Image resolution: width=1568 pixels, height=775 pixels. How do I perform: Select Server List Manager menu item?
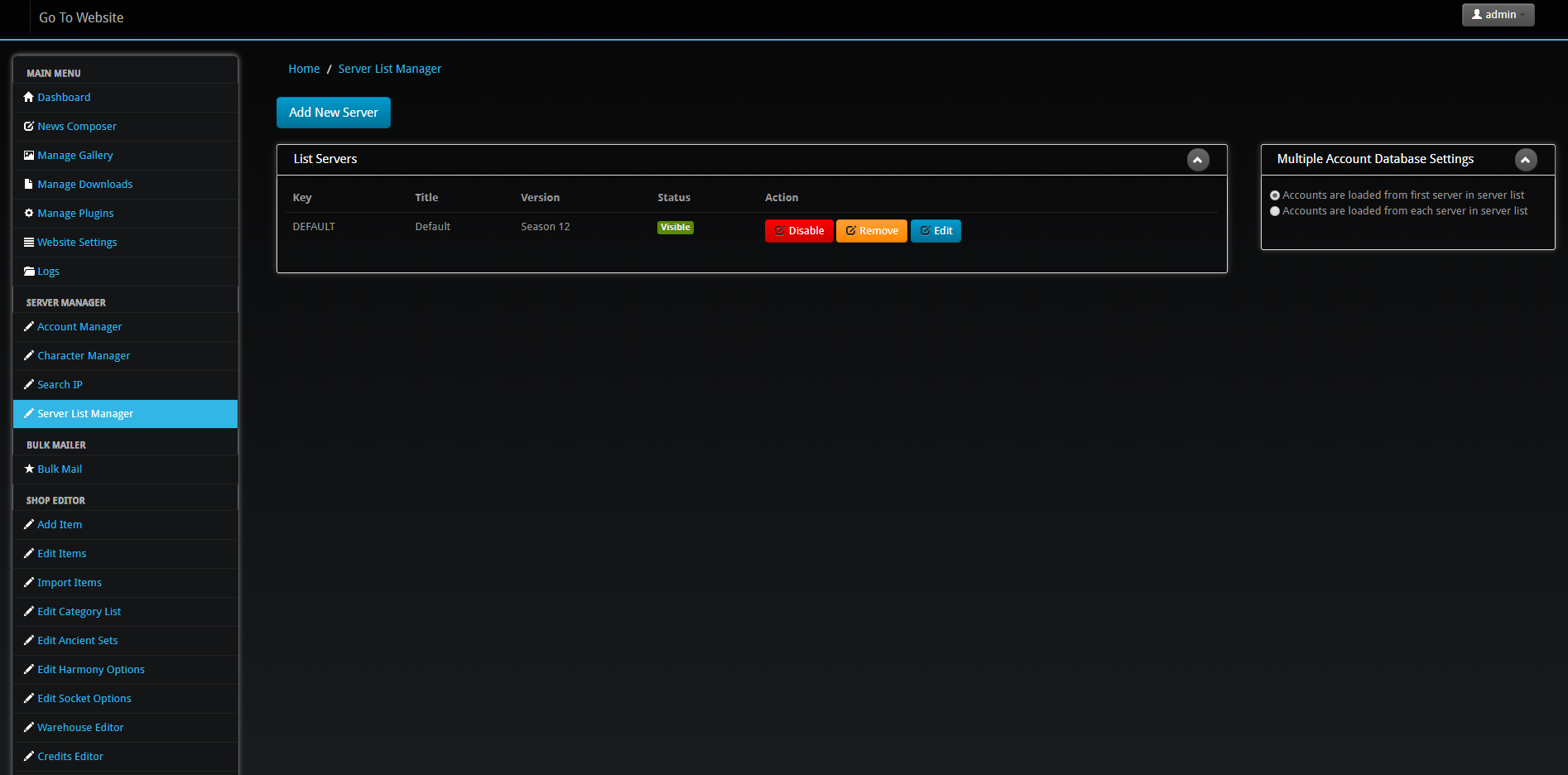pos(126,414)
